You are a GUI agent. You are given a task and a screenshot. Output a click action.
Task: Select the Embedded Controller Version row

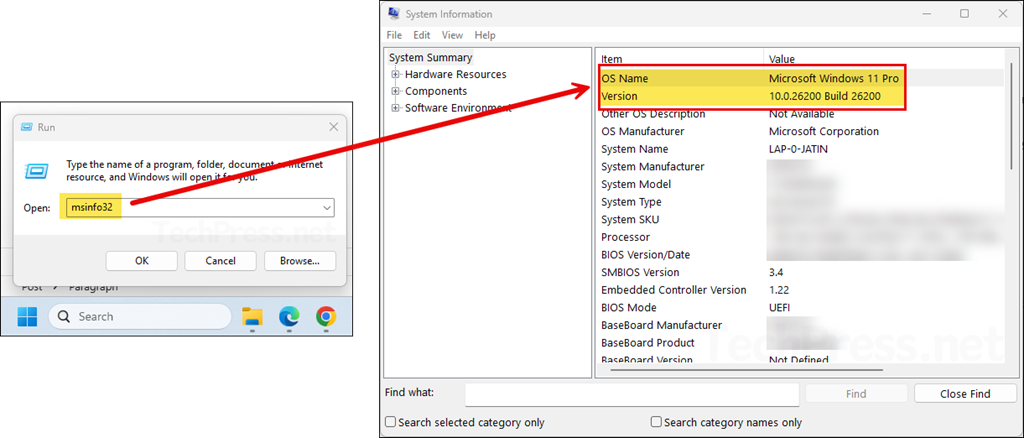[x=801, y=290]
